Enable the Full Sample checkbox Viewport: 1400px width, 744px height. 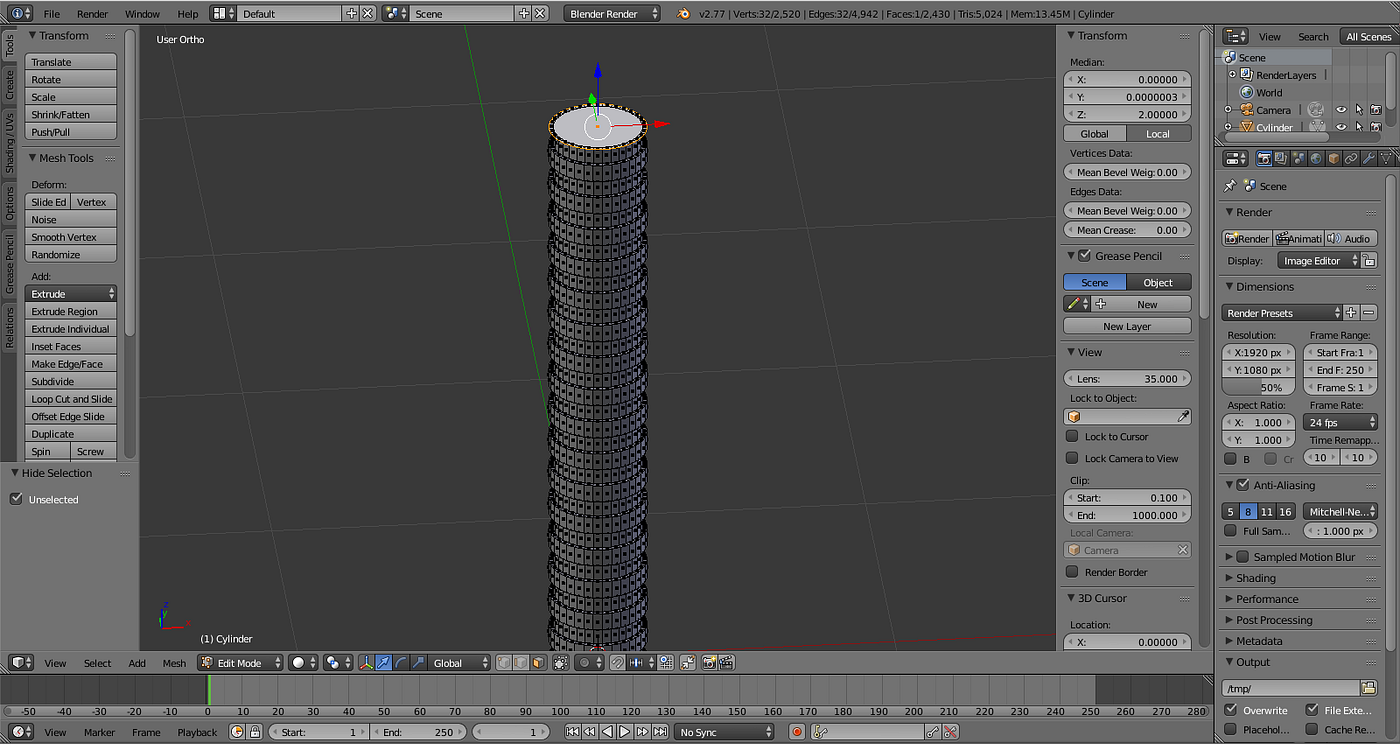point(1231,531)
